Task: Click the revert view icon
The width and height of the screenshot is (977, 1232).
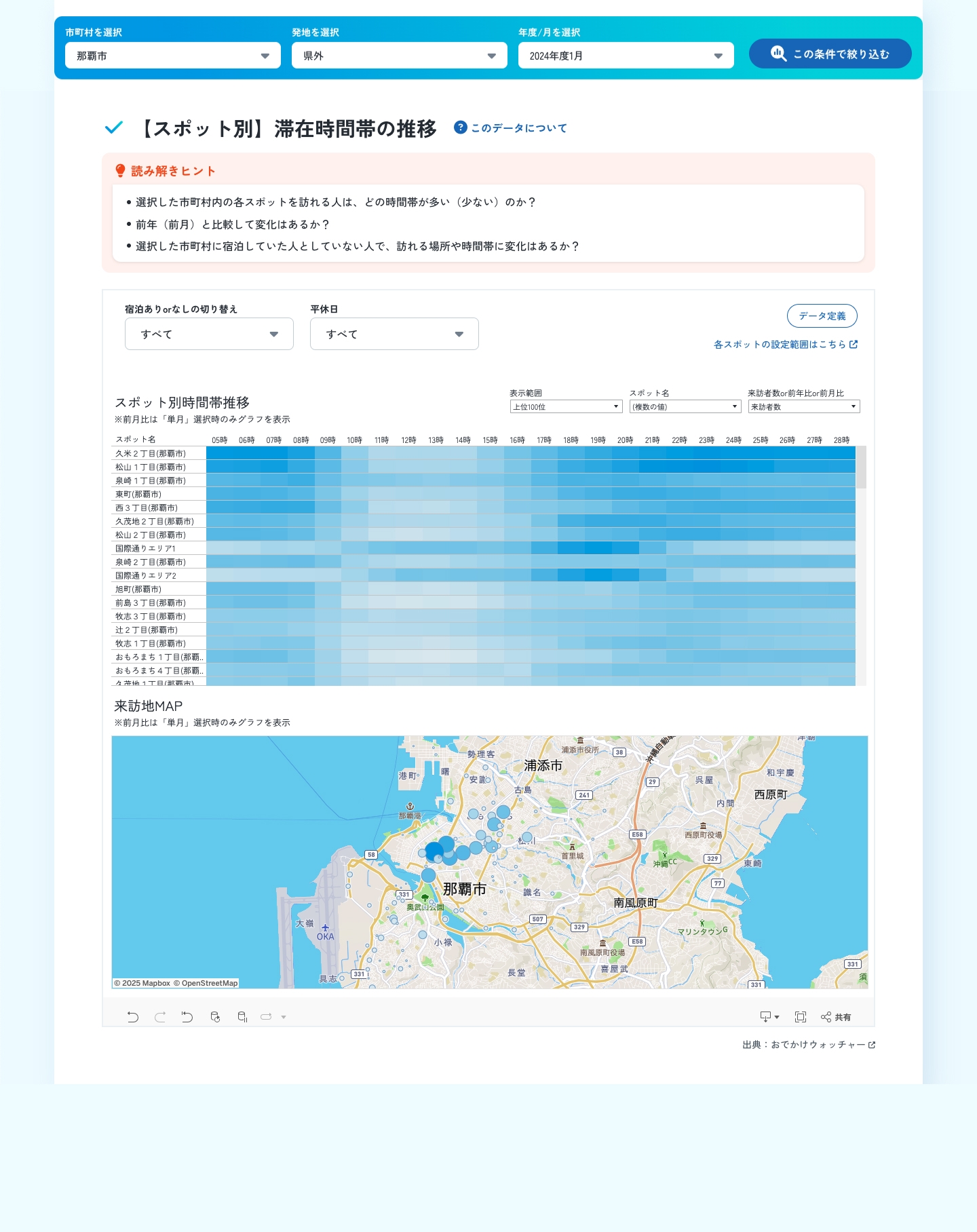Action: (x=187, y=1016)
